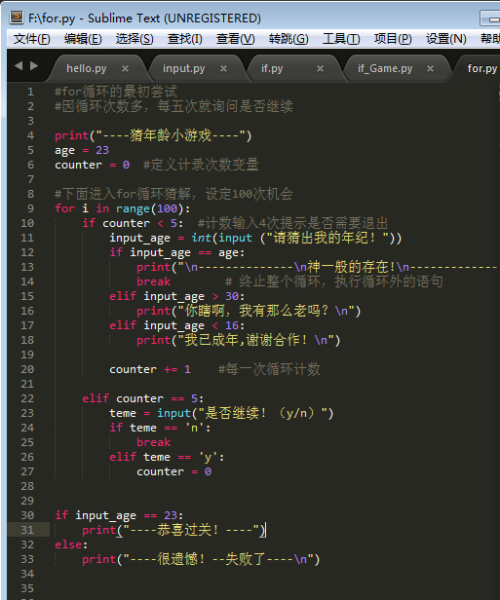Click 'elif input_age < 16:' line
Screen dimensions: 500x600
point(177,326)
